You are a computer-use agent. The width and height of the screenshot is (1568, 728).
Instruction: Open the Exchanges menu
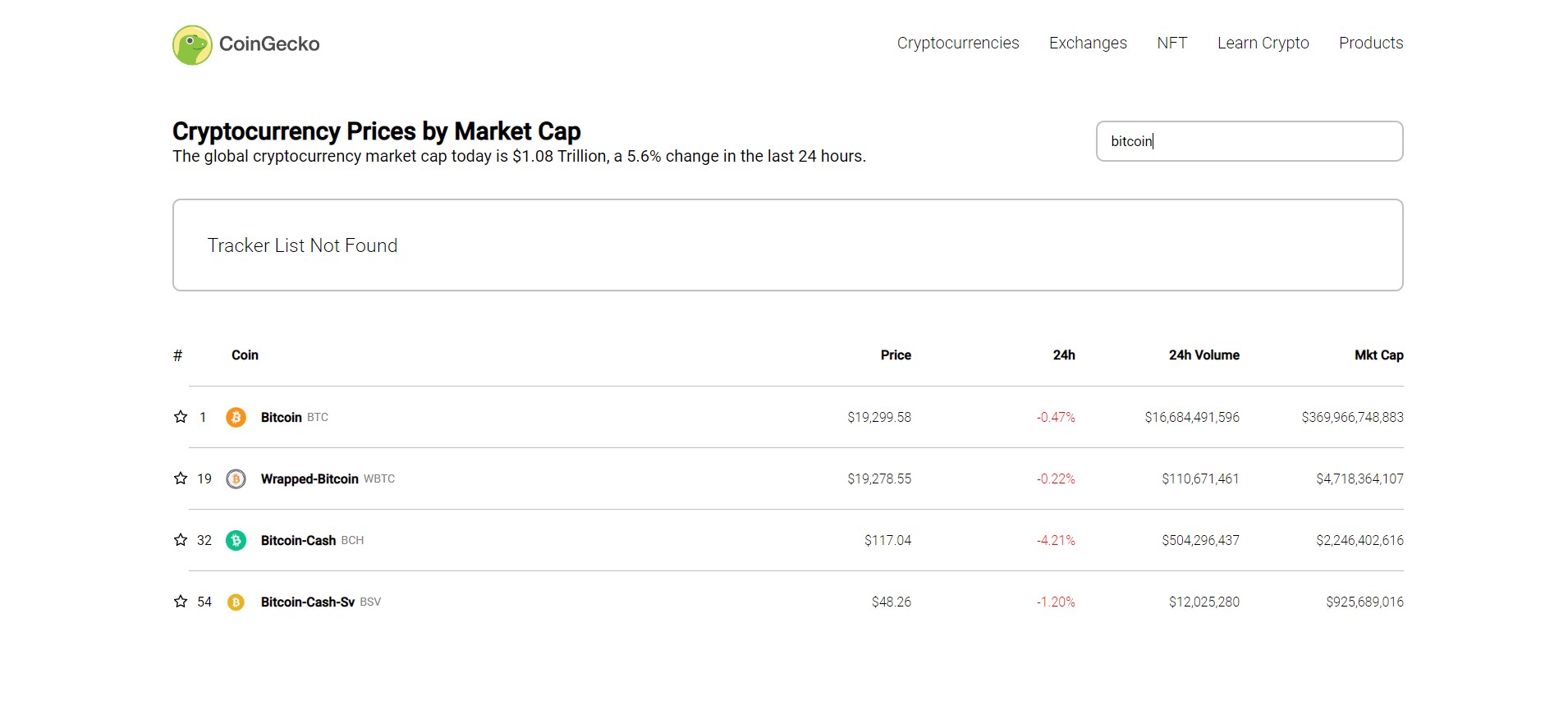1088,43
